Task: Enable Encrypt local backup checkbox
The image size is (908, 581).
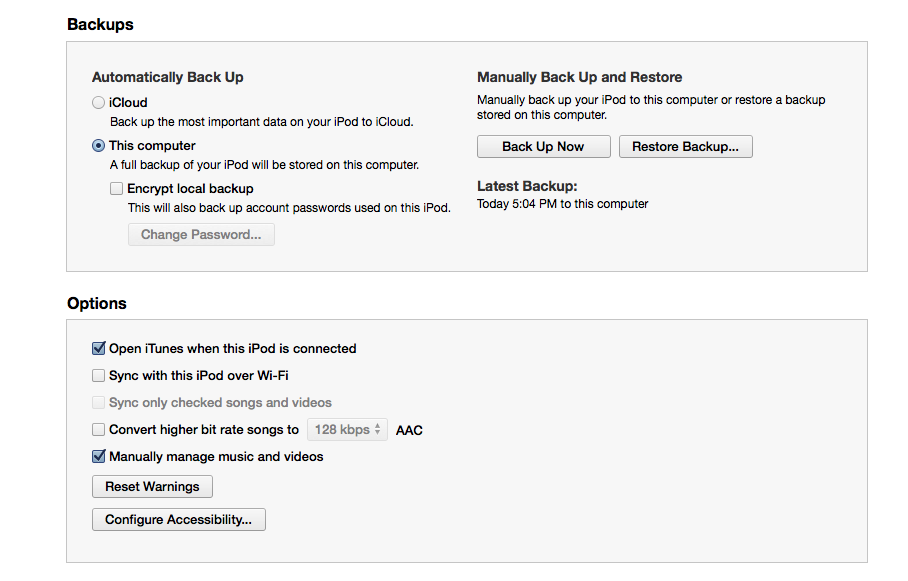Action: point(117,188)
